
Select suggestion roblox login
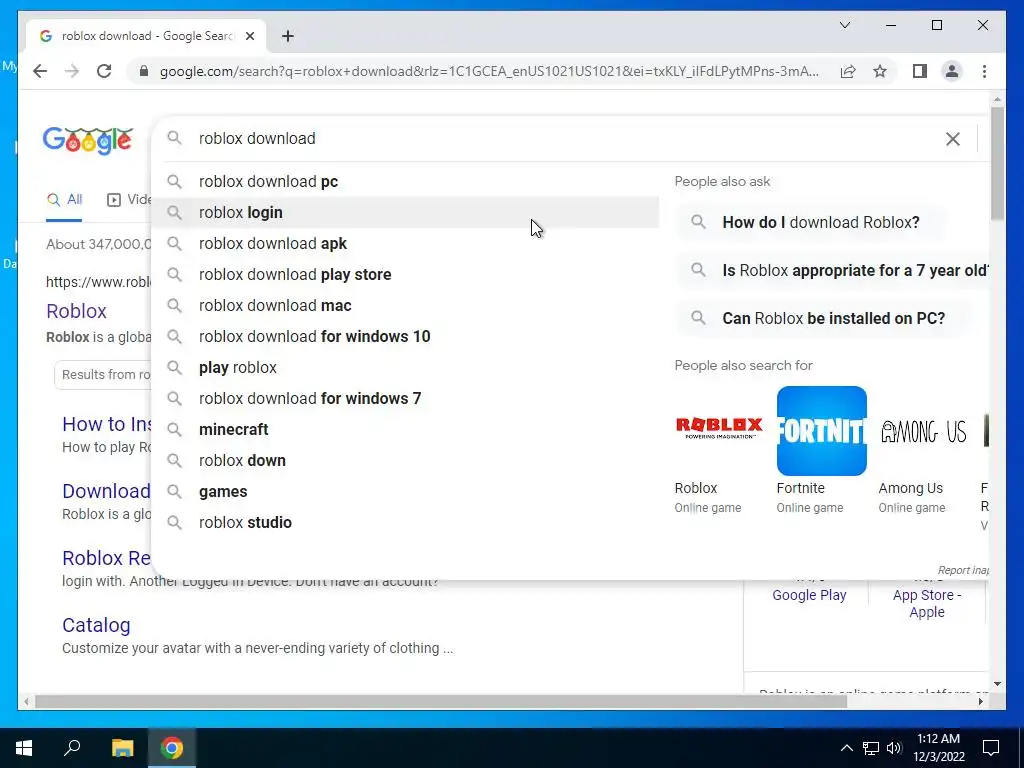405,212
